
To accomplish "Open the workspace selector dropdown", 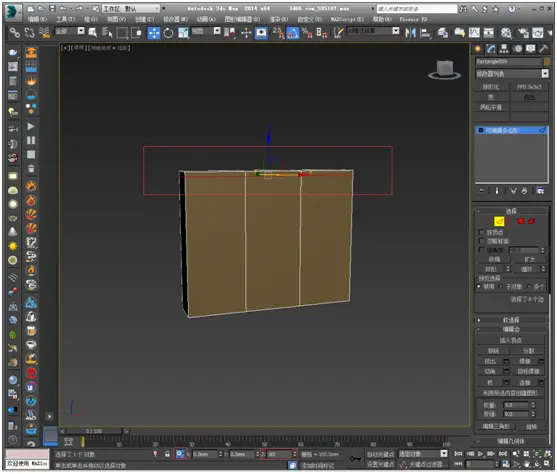I will point(131,9).
